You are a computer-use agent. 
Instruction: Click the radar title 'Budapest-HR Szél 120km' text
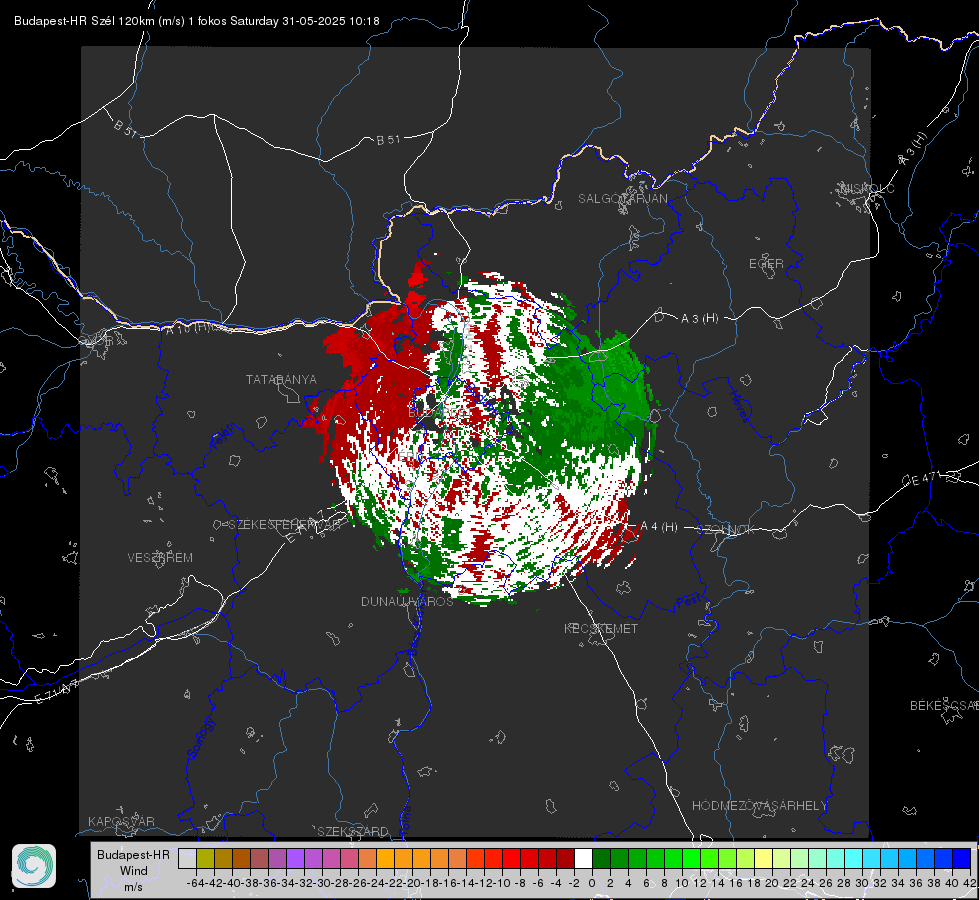[84, 21]
